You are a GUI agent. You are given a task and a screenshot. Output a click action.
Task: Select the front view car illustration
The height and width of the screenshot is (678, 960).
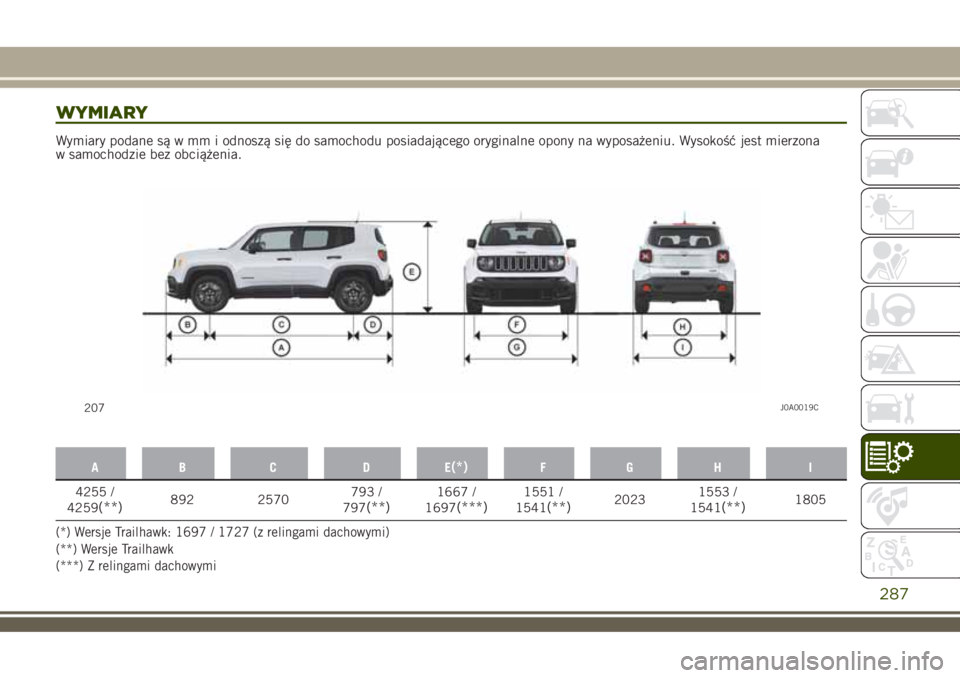[x=520, y=265]
